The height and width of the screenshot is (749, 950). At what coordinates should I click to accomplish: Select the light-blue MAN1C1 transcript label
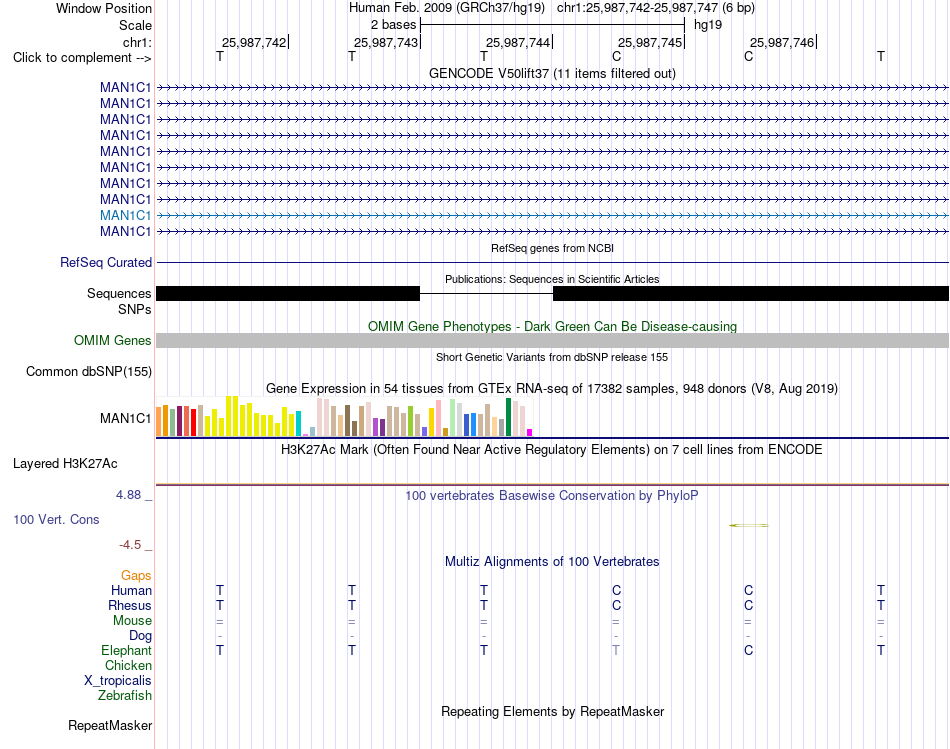coord(125,215)
